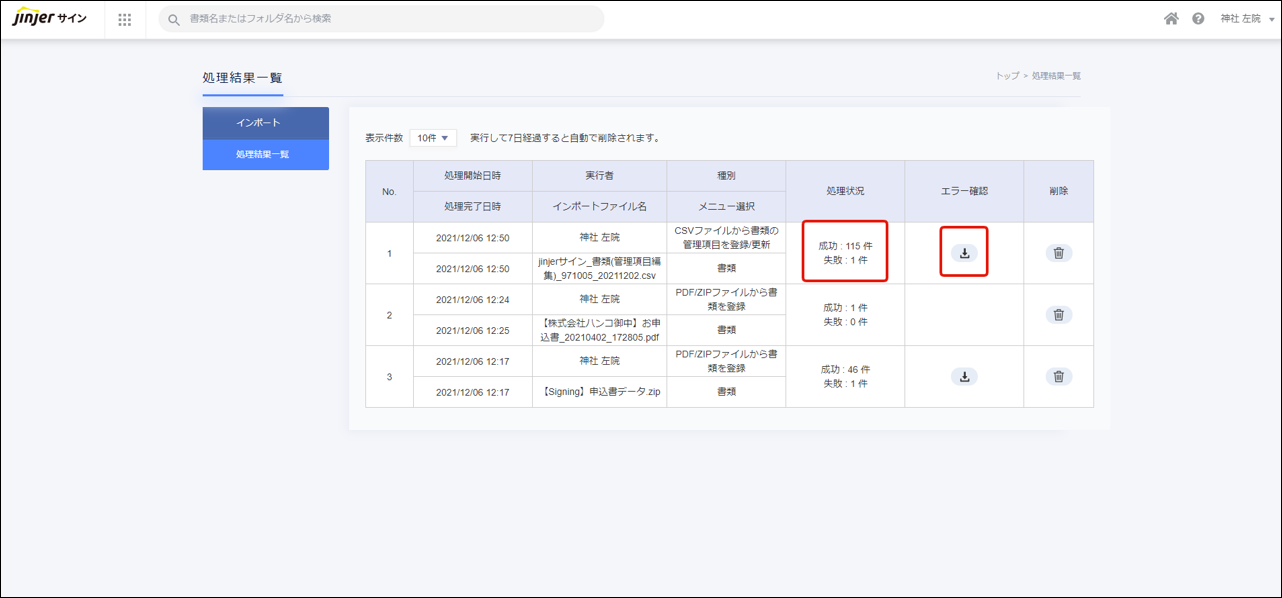Download error file for row 1
1282x598 pixels.
coord(964,253)
